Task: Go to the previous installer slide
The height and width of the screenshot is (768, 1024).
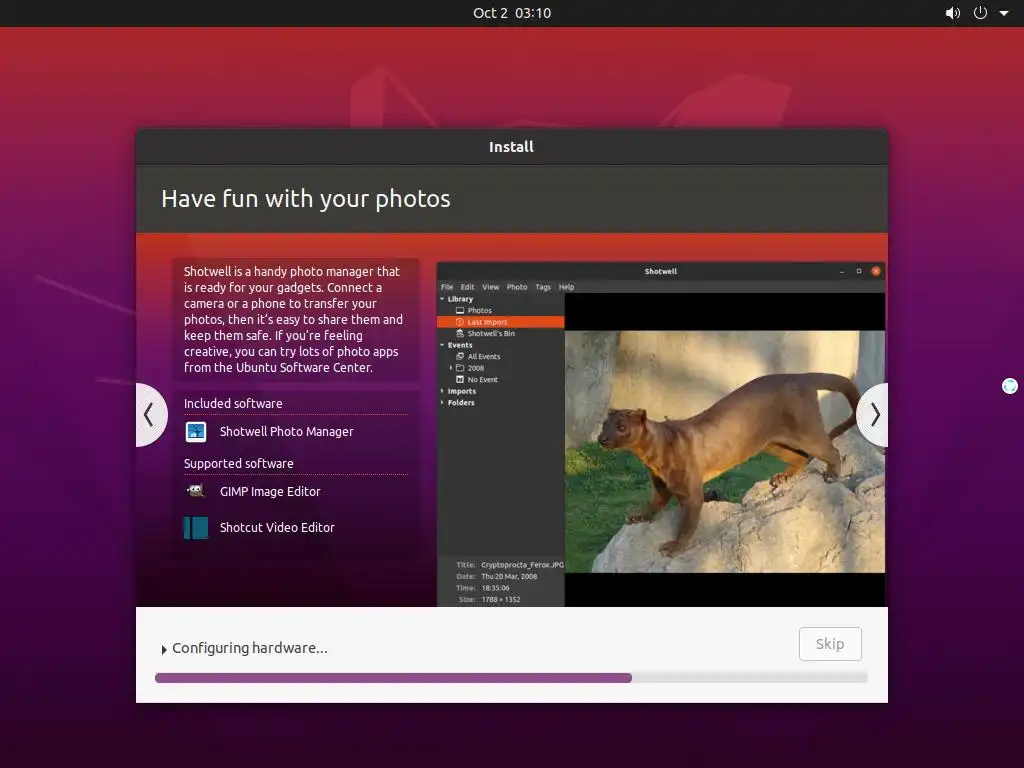Action: [x=150, y=415]
